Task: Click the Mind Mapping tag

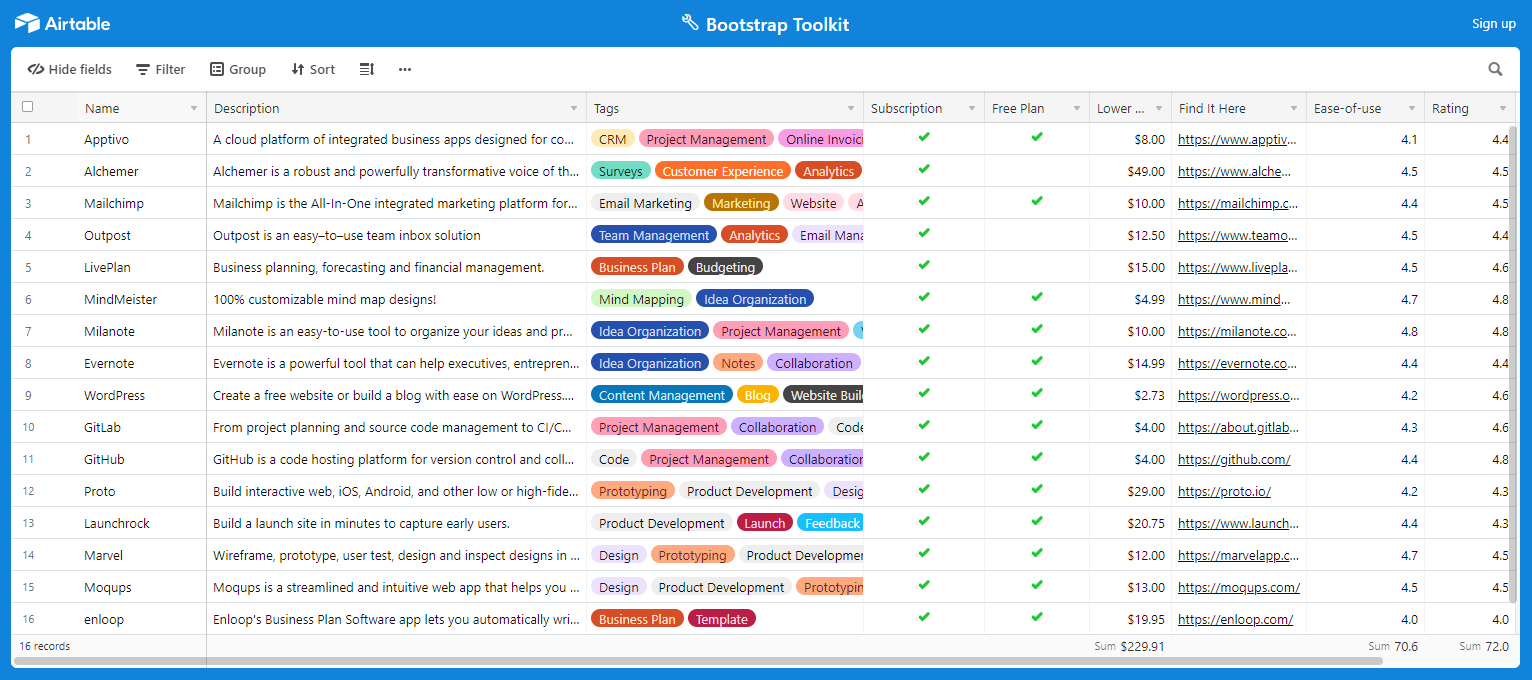Action: coord(642,299)
